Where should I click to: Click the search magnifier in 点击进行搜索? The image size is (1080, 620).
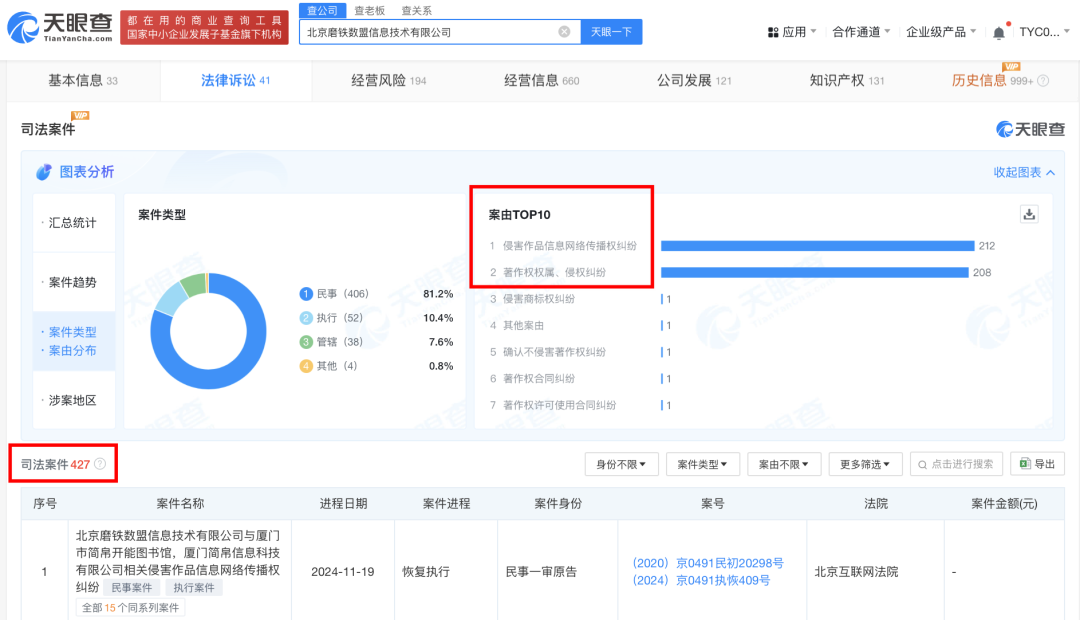(x=922, y=465)
